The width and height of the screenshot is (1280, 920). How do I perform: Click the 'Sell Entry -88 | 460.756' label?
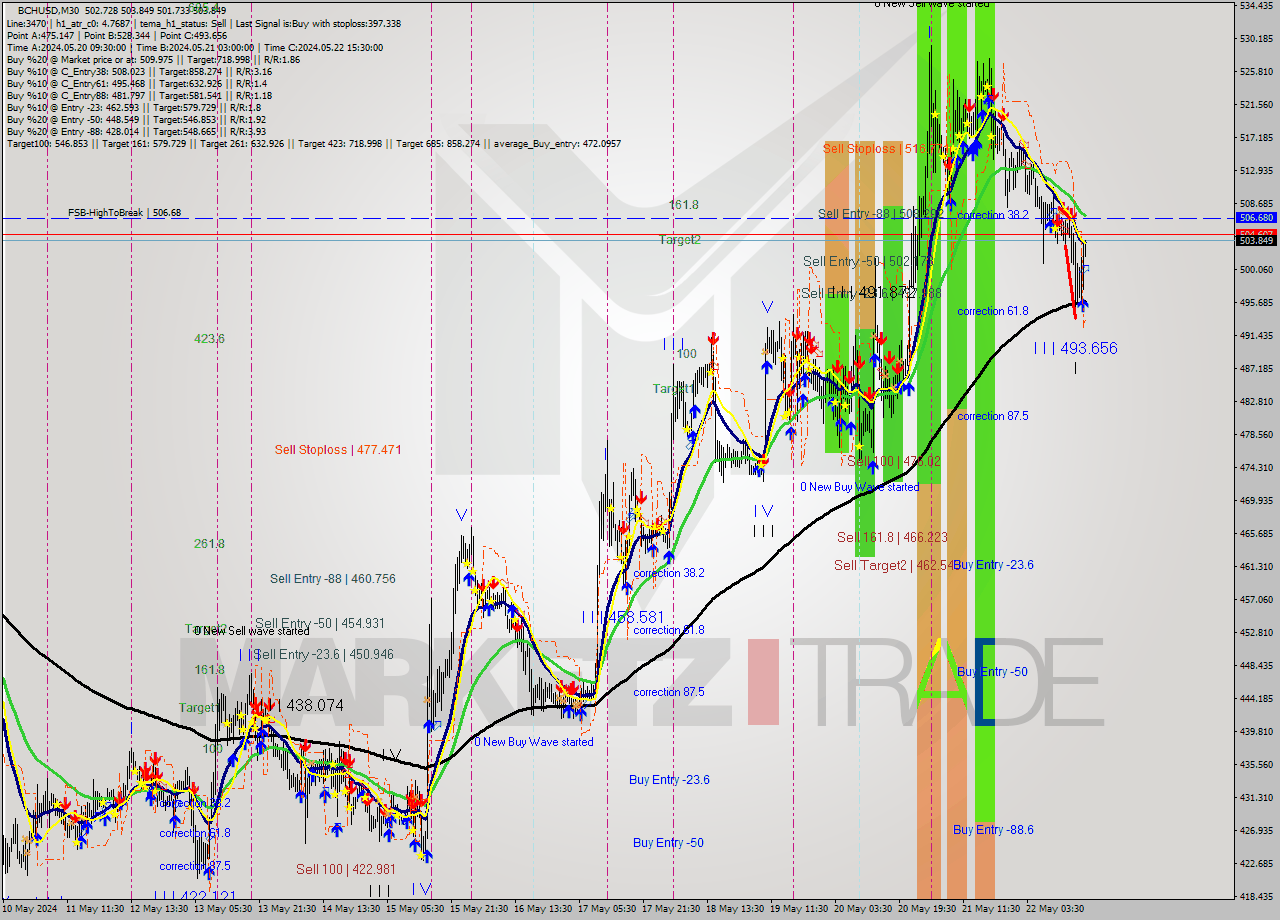[x=332, y=578]
